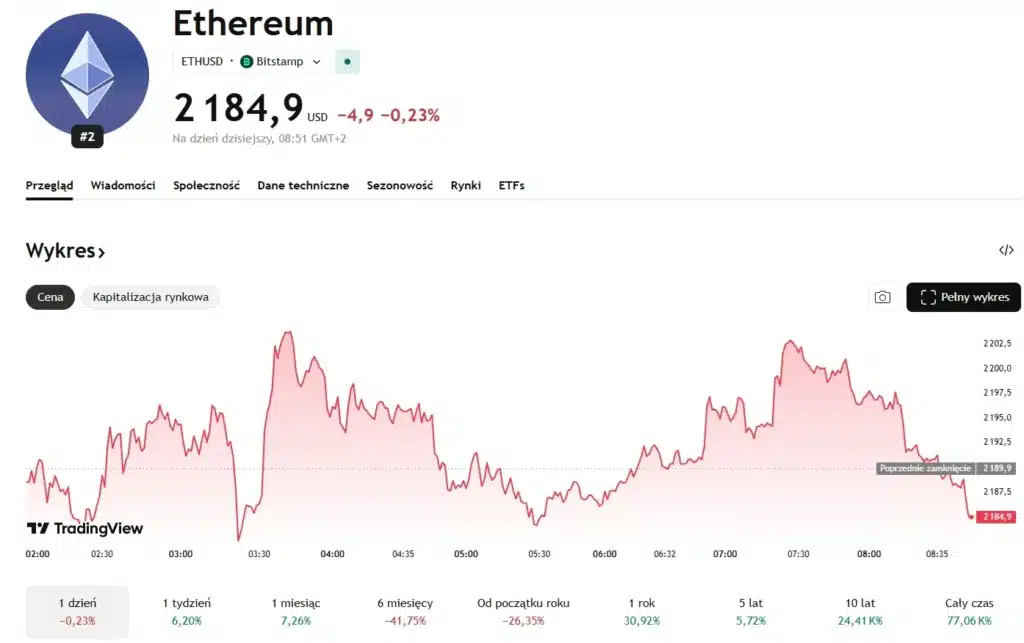The width and height of the screenshot is (1024, 643).
Task: Click the #2 rank badge
Action: click(87, 137)
